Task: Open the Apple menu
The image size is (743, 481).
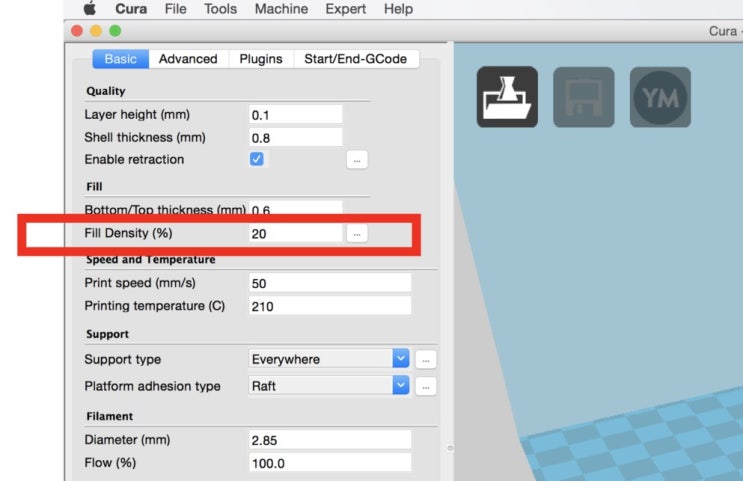Action: coord(90,9)
